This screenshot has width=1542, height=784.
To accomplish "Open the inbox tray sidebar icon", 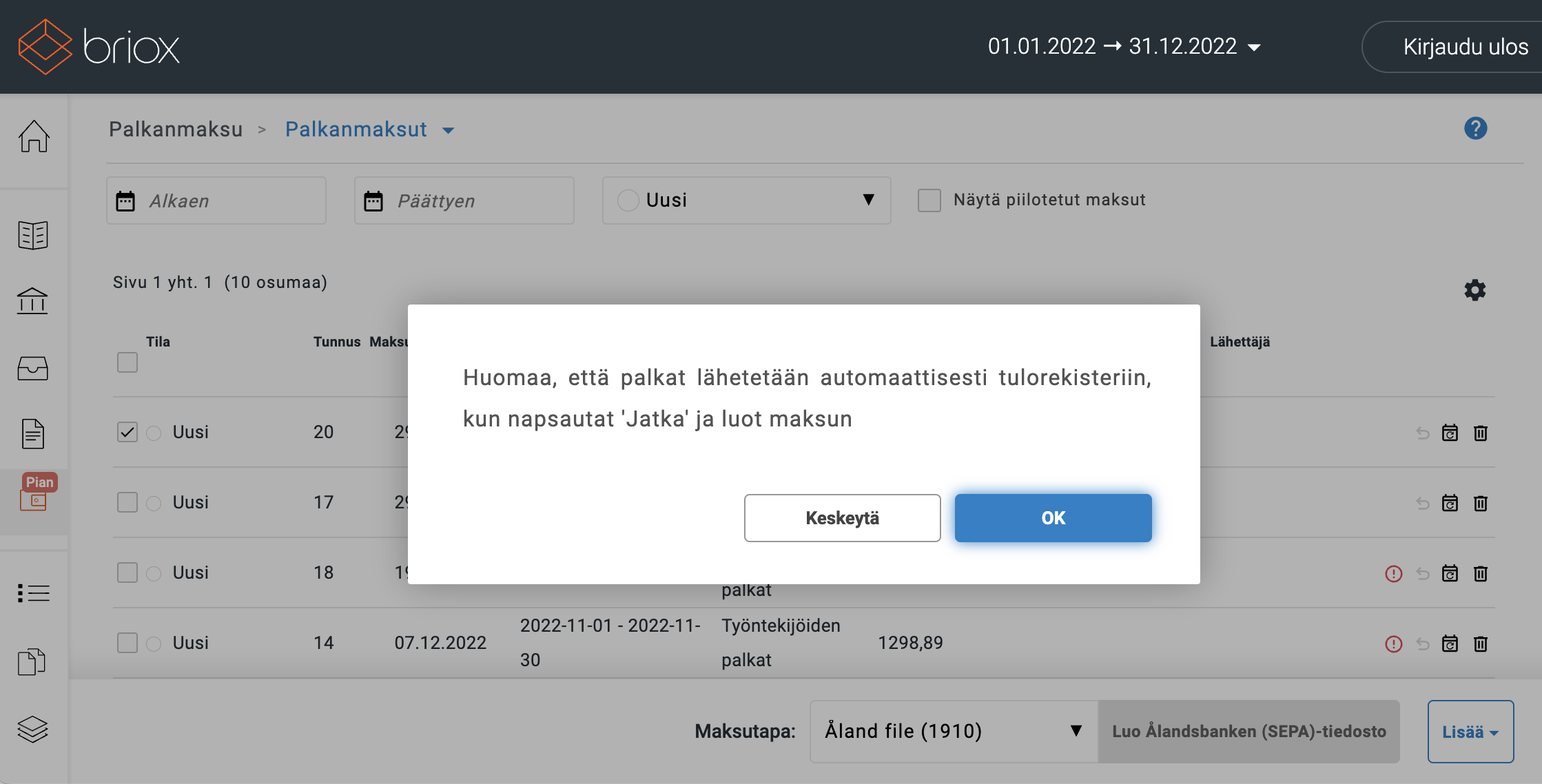I will tap(32, 368).
